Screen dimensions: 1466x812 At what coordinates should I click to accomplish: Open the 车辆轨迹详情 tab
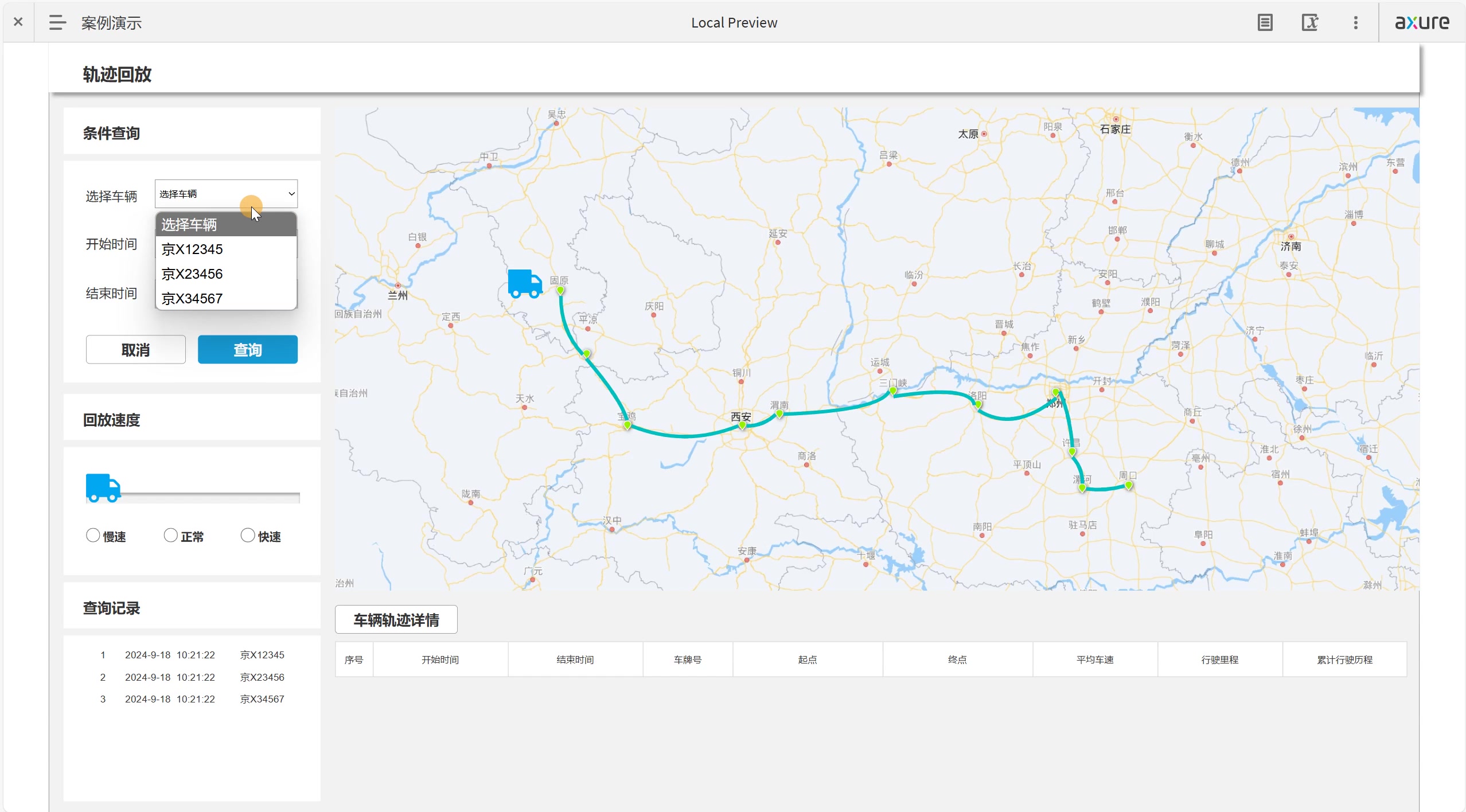396,619
